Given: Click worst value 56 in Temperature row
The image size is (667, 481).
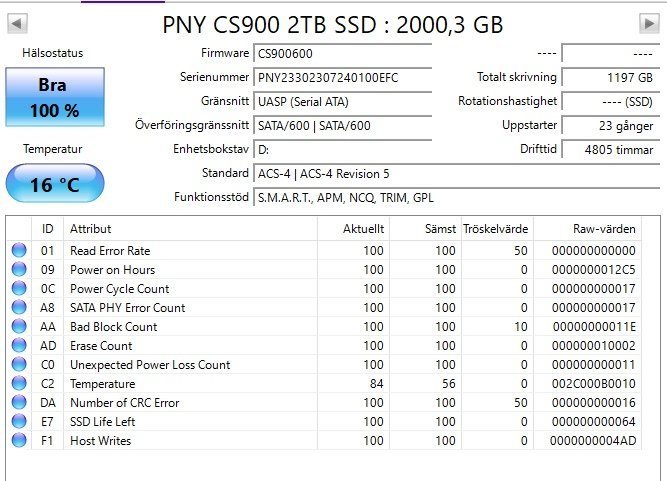Looking at the screenshot, I should 449,384.
